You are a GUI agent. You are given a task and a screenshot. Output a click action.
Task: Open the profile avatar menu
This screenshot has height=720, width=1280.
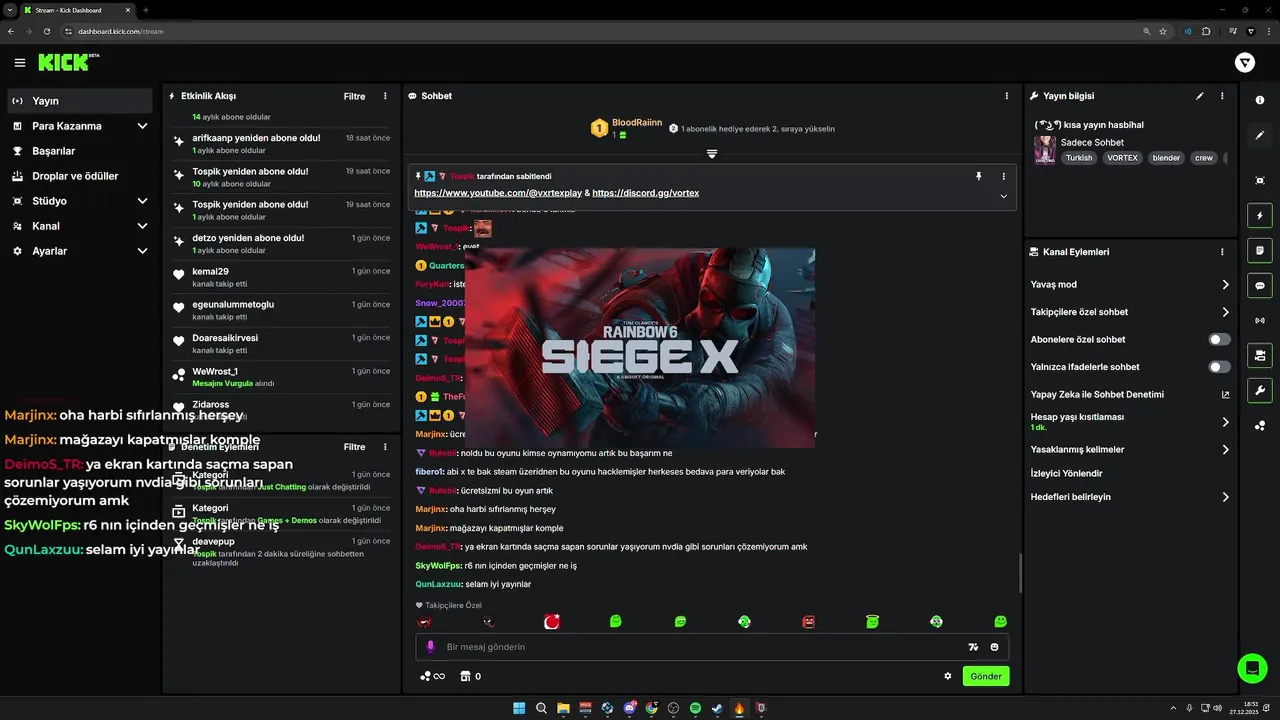coord(1245,63)
